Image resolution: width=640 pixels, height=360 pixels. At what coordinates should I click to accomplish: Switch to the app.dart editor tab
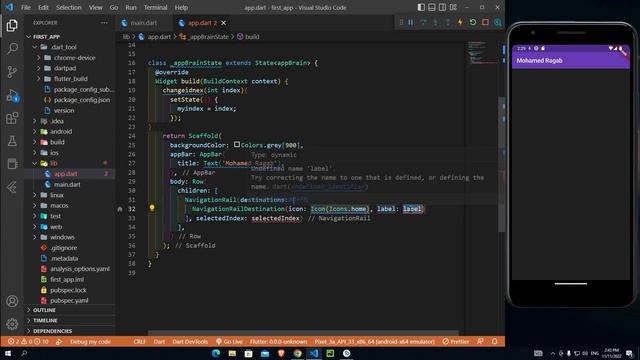(202, 23)
